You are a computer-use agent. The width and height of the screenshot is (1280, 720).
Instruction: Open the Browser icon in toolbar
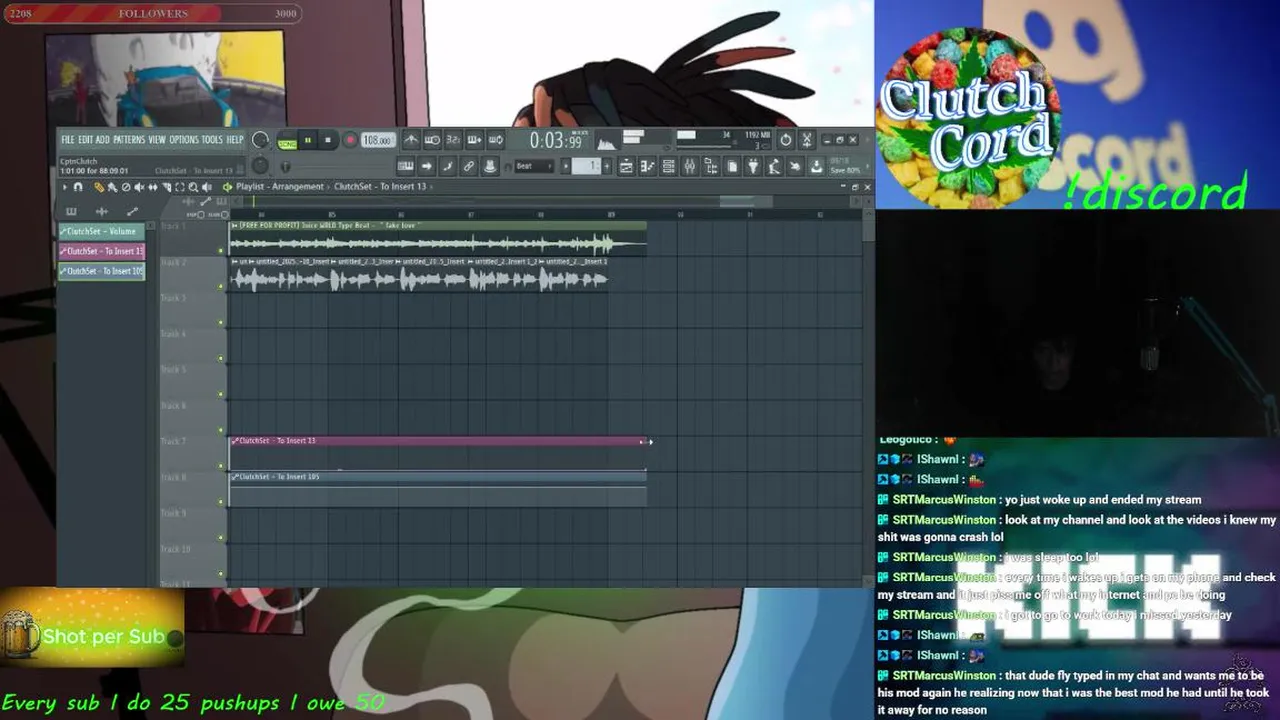point(711,166)
